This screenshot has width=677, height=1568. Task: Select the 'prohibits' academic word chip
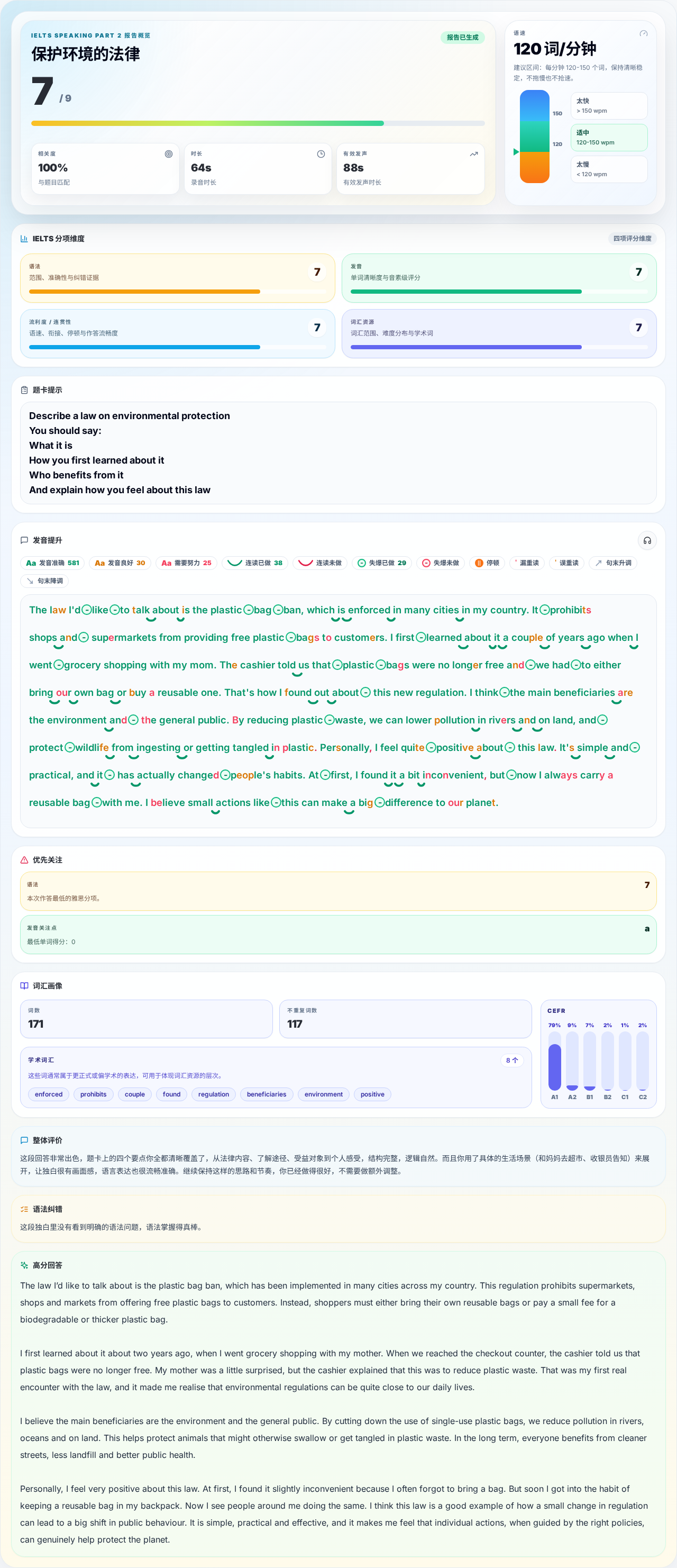coord(93,1094)
